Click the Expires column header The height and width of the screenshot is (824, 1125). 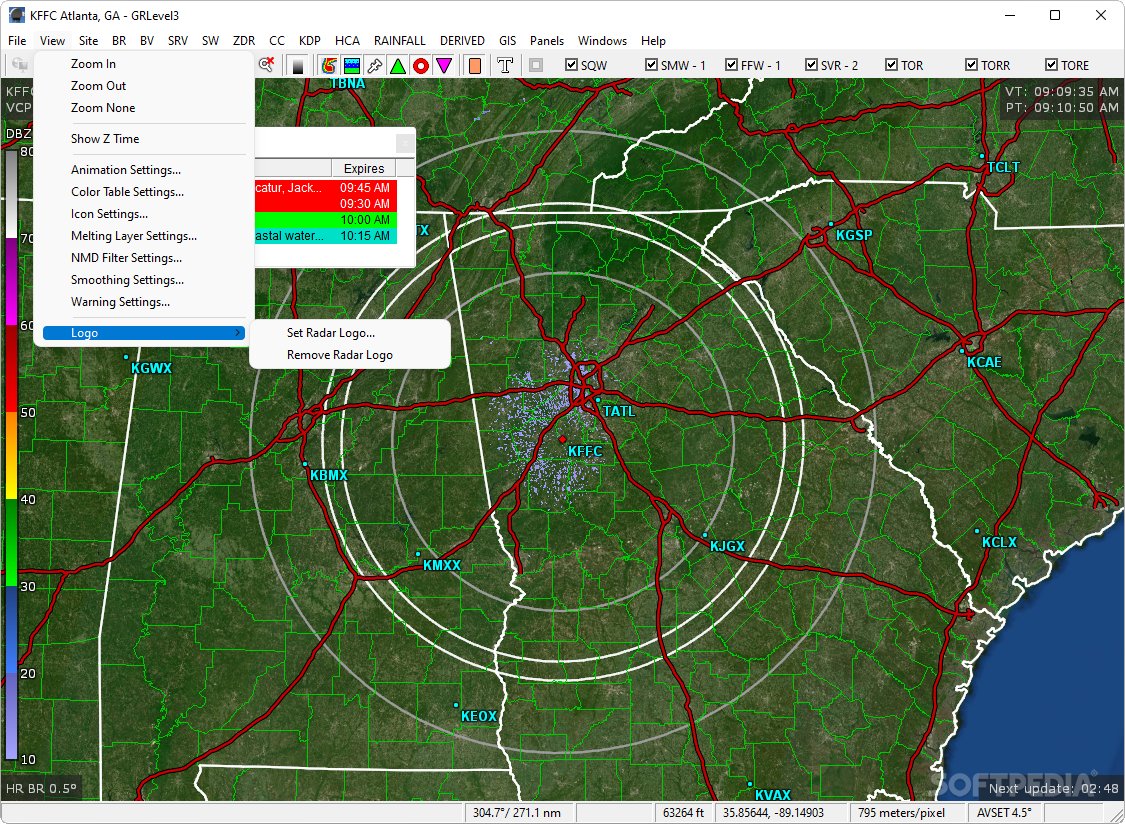pos(364,169)
